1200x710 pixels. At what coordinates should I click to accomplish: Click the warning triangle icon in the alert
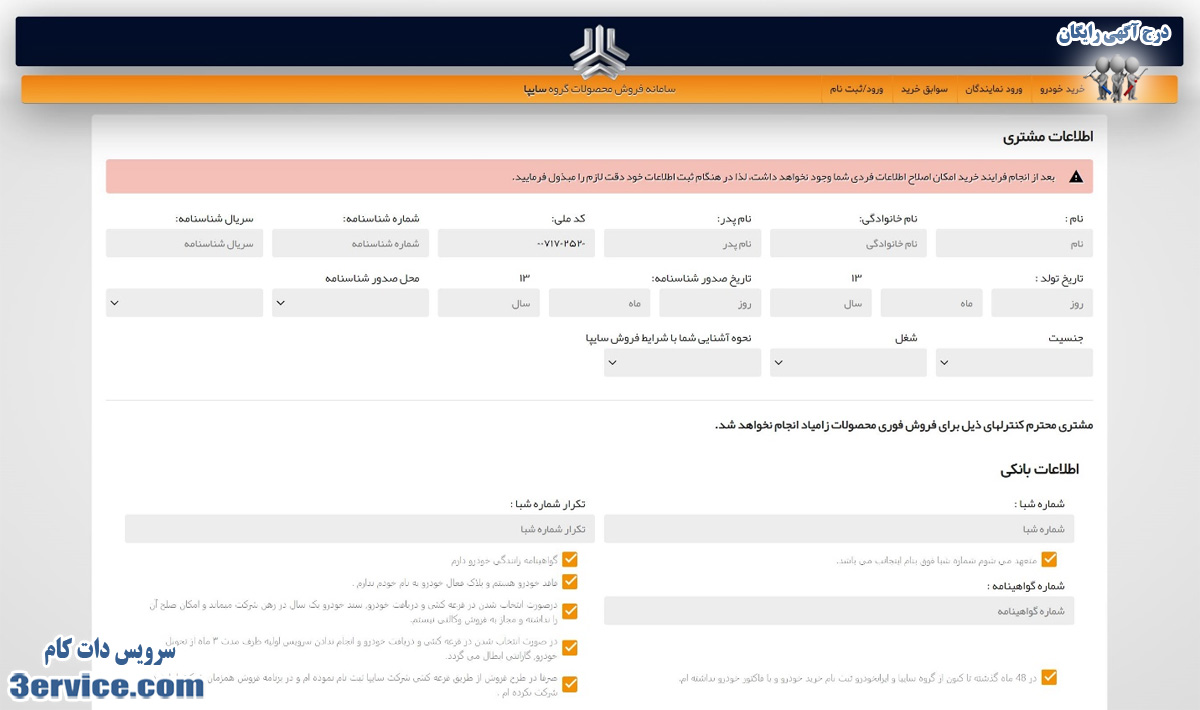(x=1076, y=177)
